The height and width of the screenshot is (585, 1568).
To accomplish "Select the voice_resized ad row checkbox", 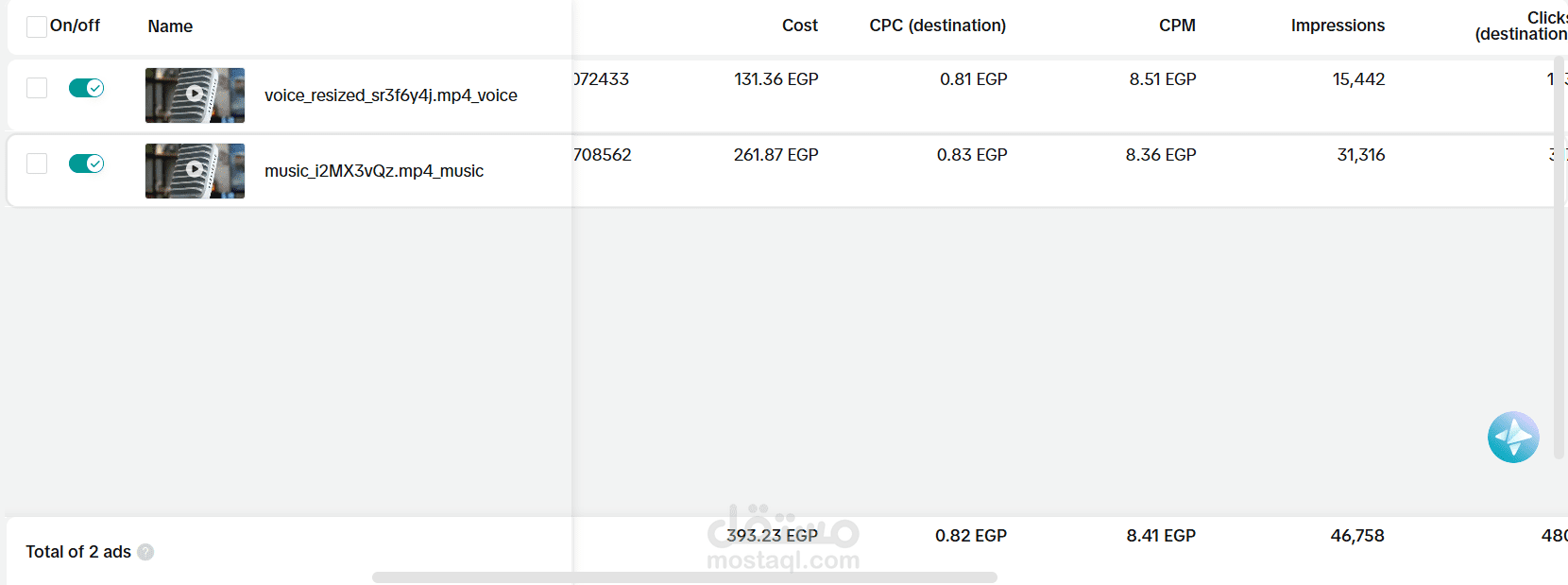I will coord(37,88).
